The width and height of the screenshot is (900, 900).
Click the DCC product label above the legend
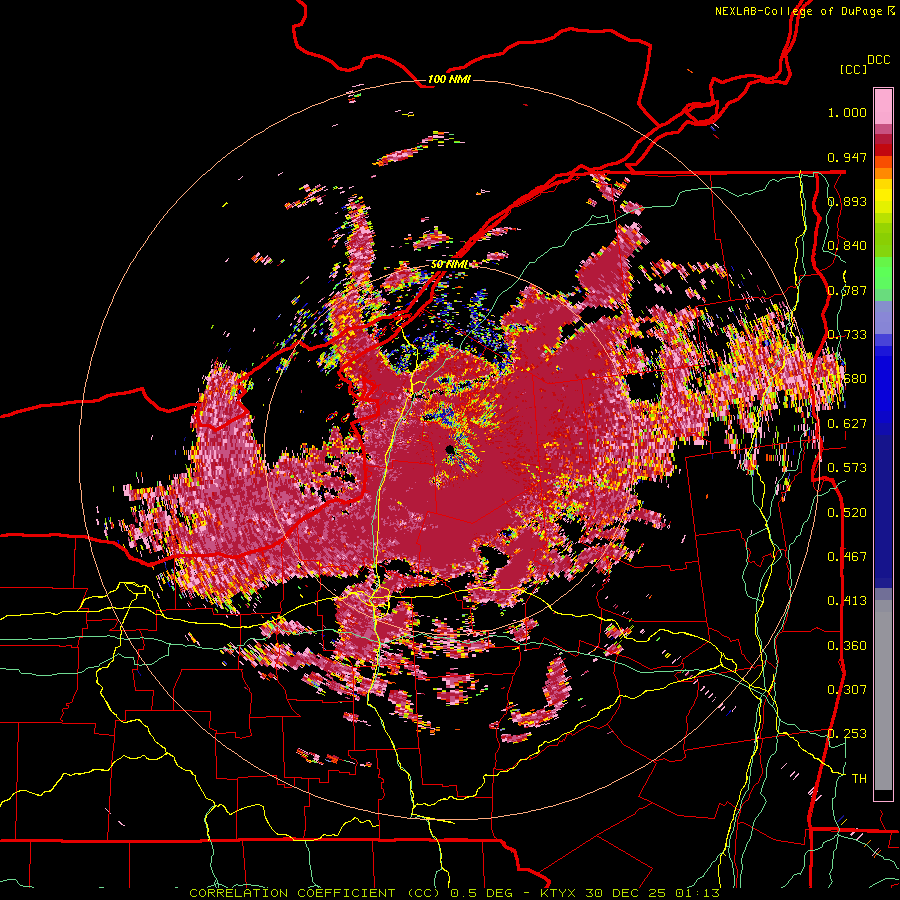(x=878, y=60)
